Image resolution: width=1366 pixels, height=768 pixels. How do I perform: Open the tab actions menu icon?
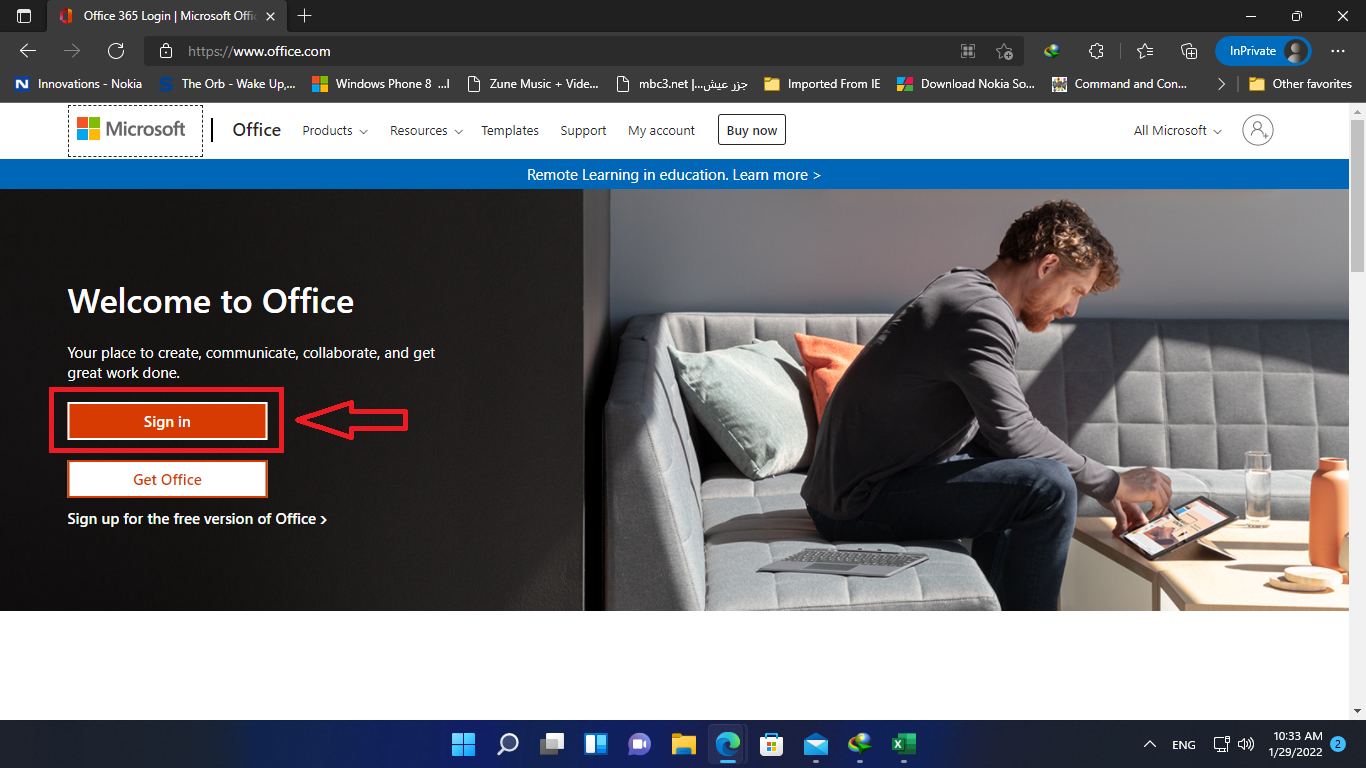(24, 16)
